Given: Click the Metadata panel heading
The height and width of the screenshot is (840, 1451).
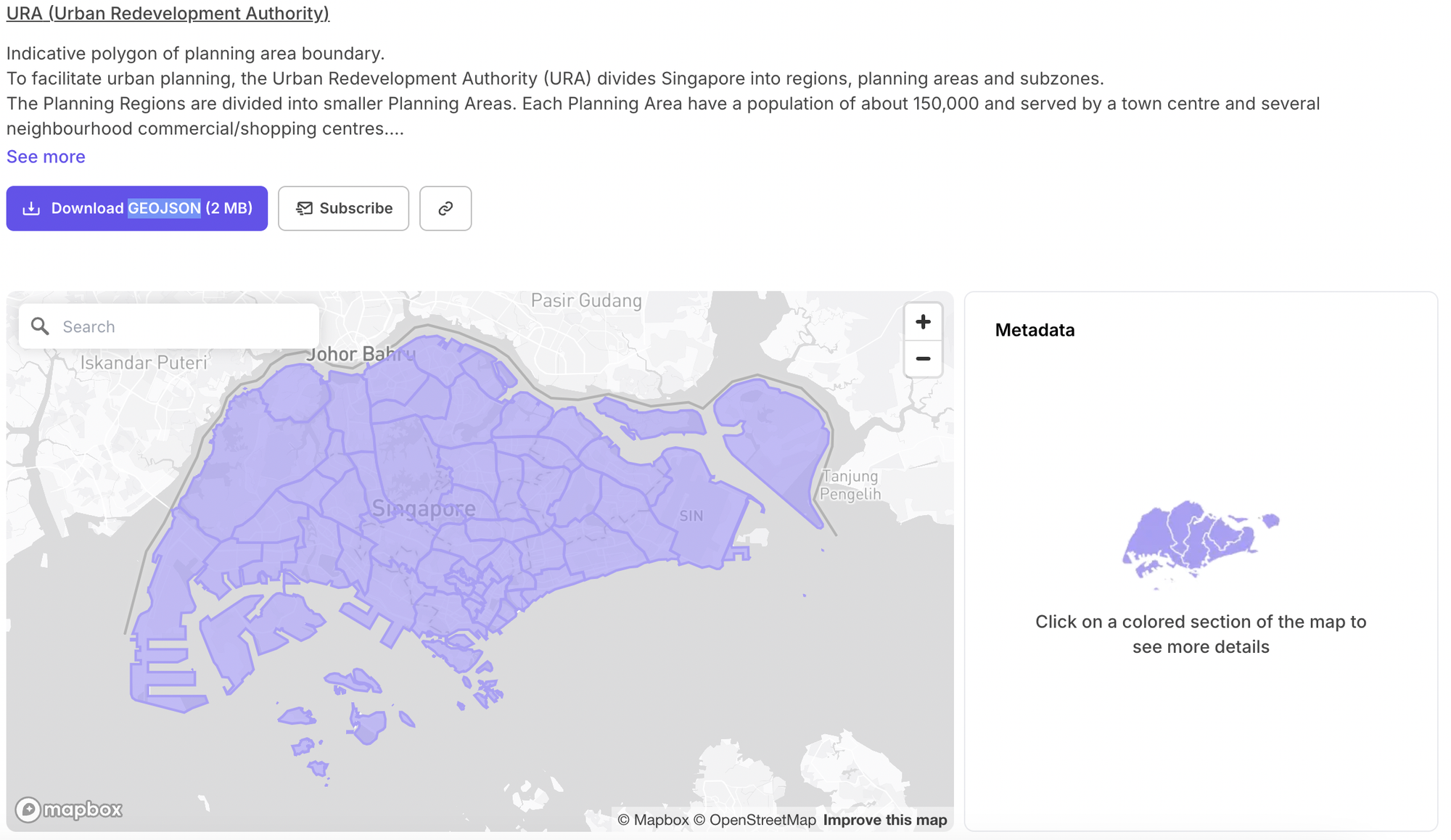Looking at the screenshot, I should tap(1035, 330).
